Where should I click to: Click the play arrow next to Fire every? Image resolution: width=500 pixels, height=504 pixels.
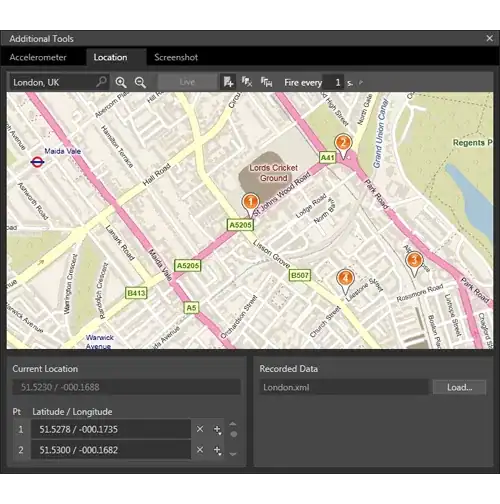(x=361, y=82)
